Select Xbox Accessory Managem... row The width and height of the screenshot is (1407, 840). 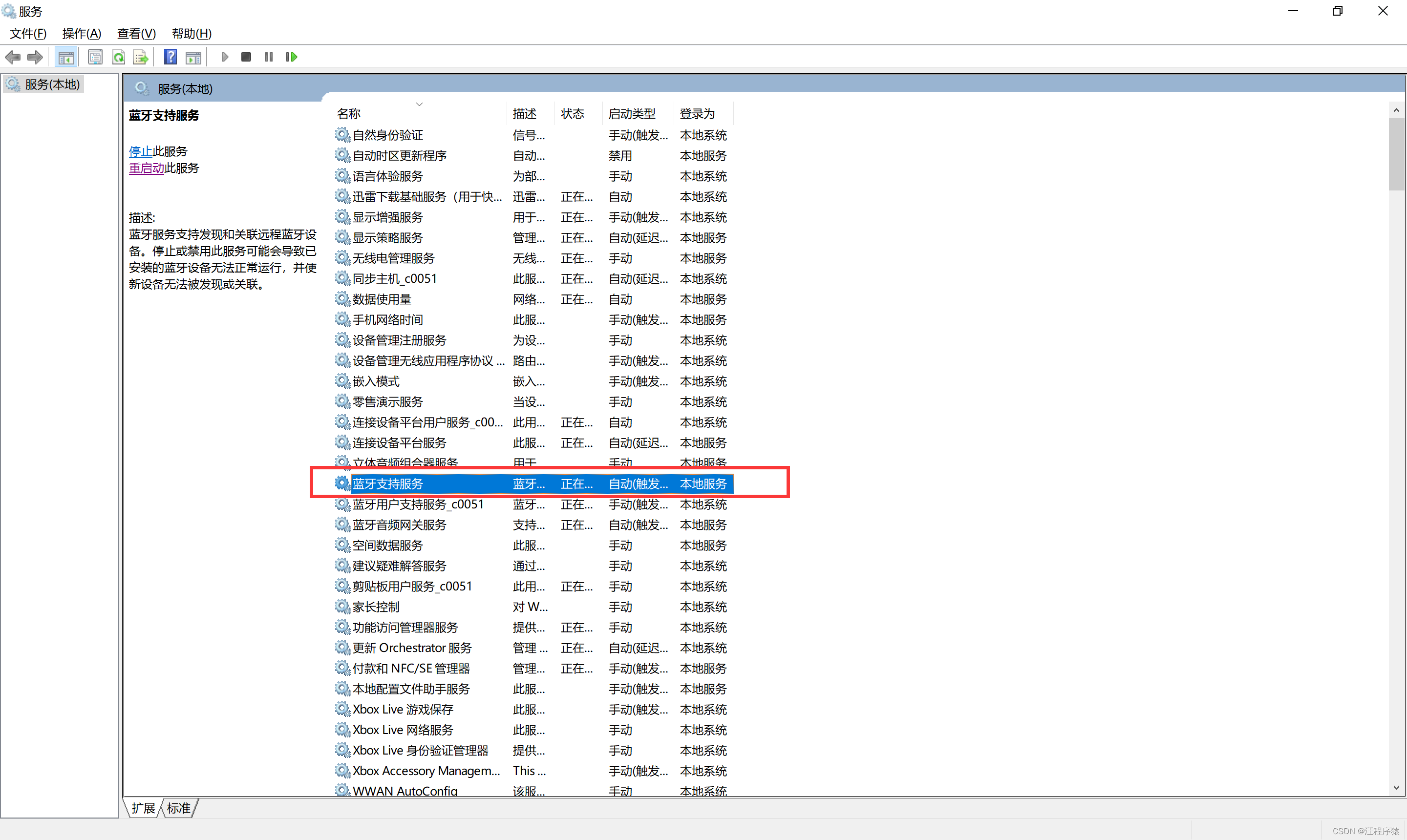pyautogui.click(x=533, y=770)
